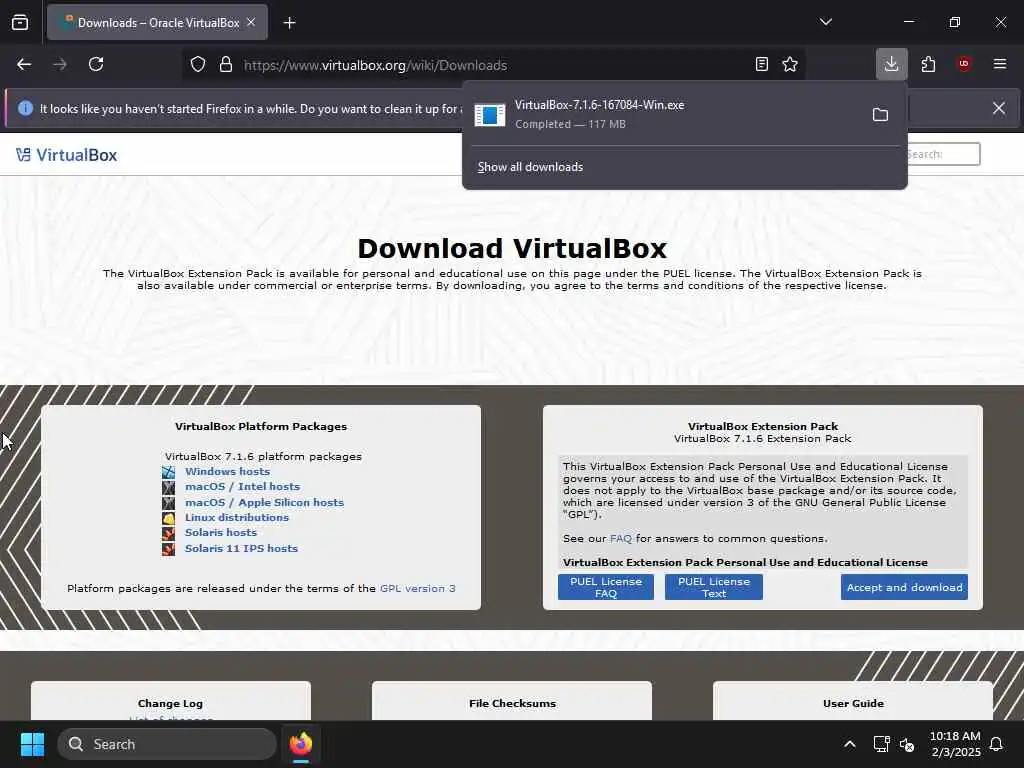The width and height of the screenshot is (1024, 768).
Task: Open the notifications bell icon
Action: pyautogui.click(x=997, y=744)
